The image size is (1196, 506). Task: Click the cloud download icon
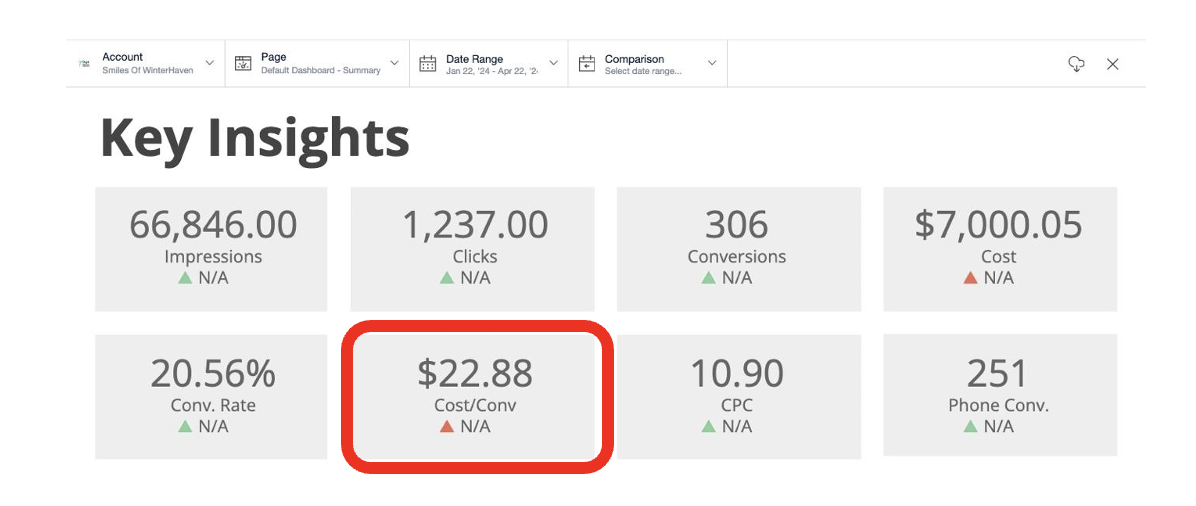[x=1076, y=64]
